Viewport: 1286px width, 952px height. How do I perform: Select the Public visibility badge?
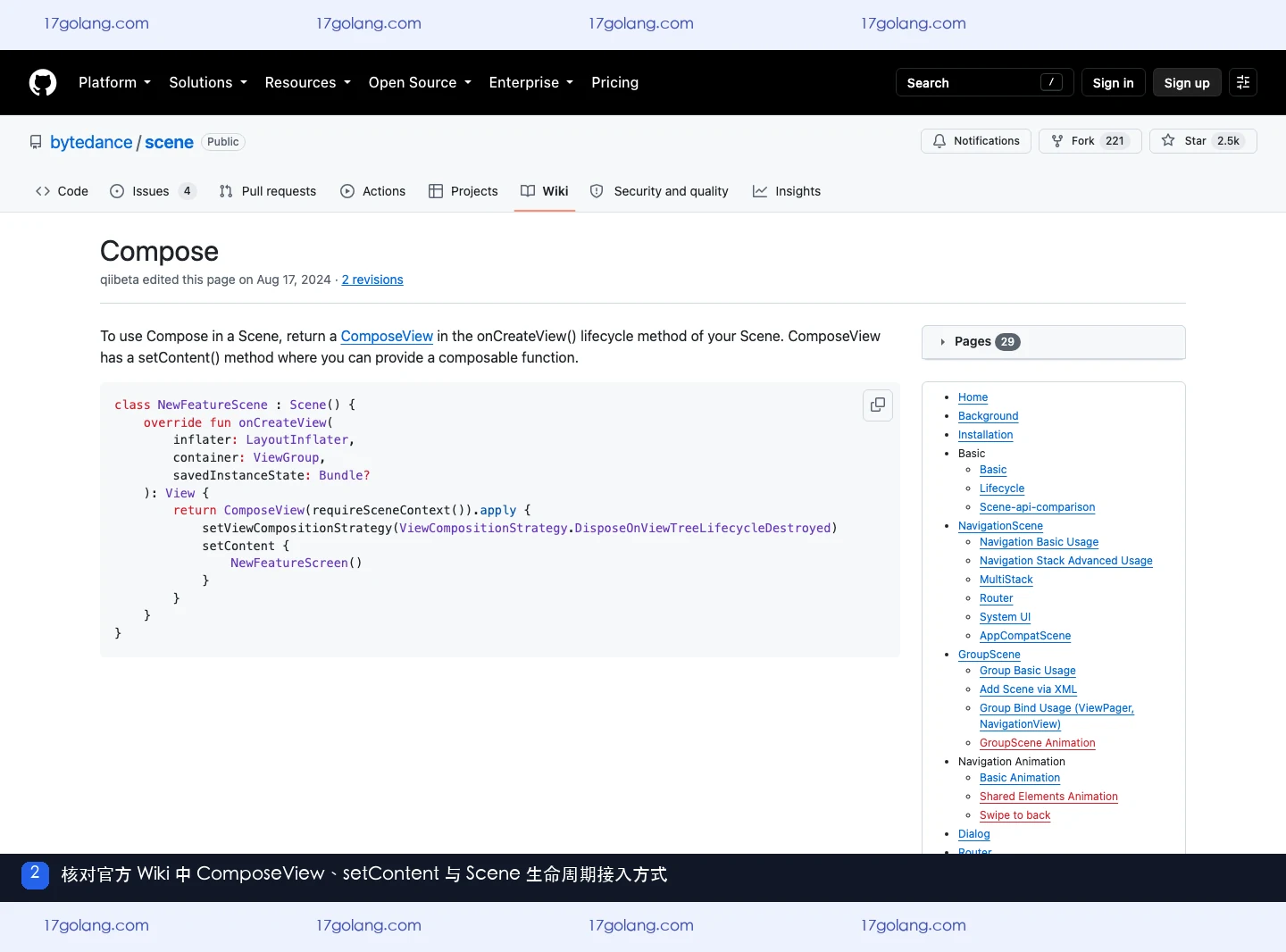click(223, 142)
